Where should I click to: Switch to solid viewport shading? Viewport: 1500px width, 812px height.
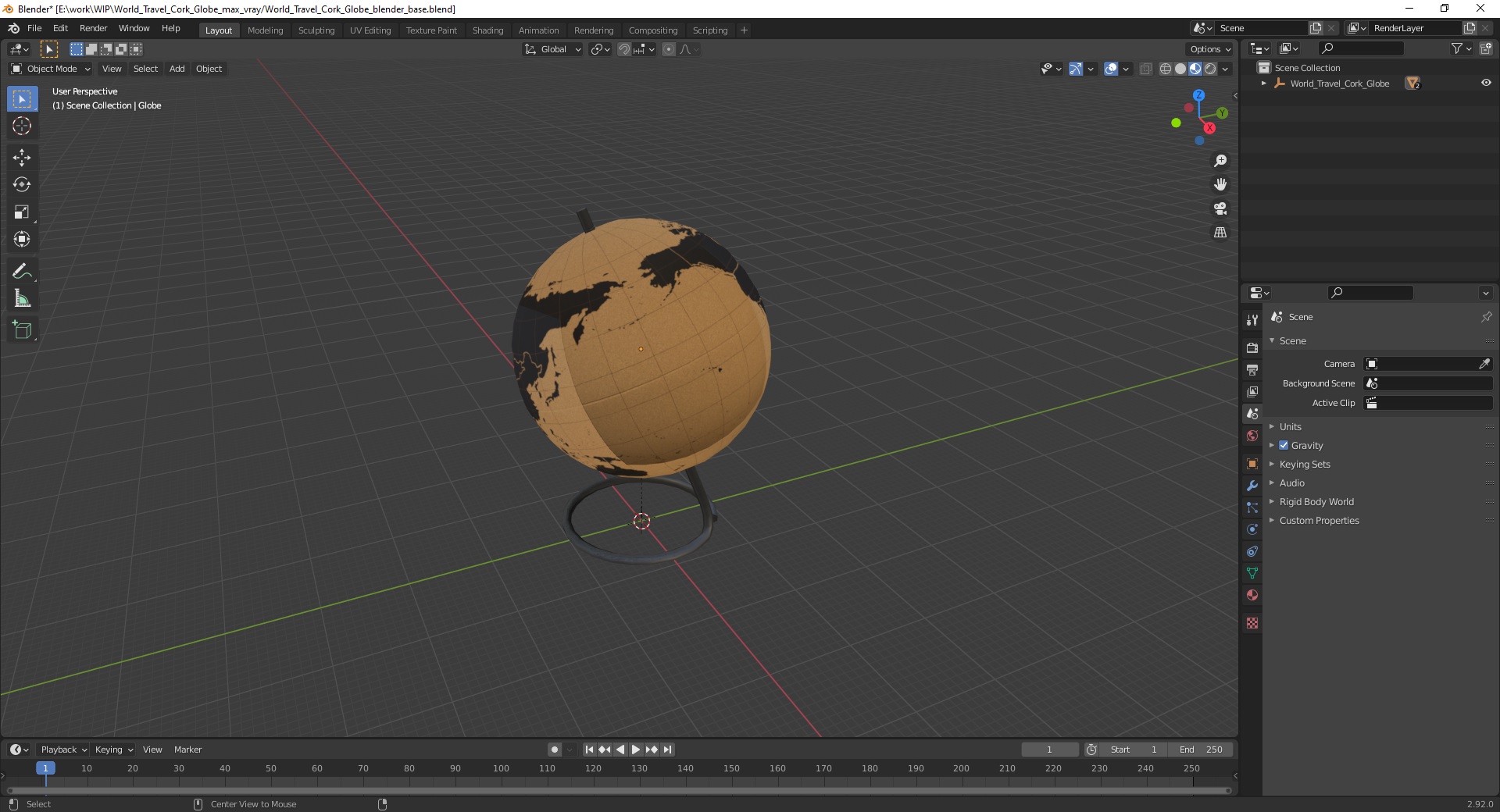coord(1180,69)
